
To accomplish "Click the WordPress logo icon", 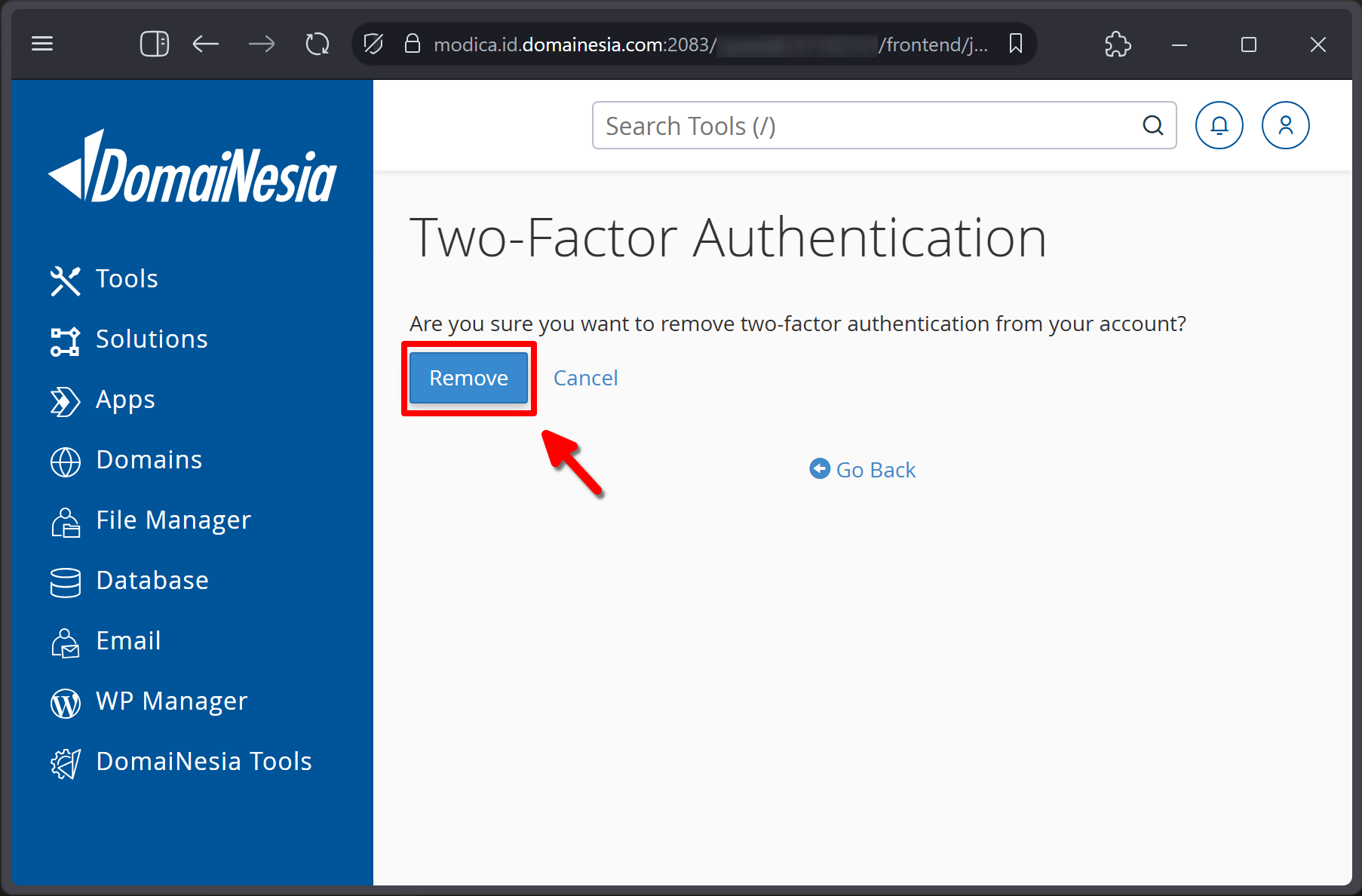I will (66, 703).
